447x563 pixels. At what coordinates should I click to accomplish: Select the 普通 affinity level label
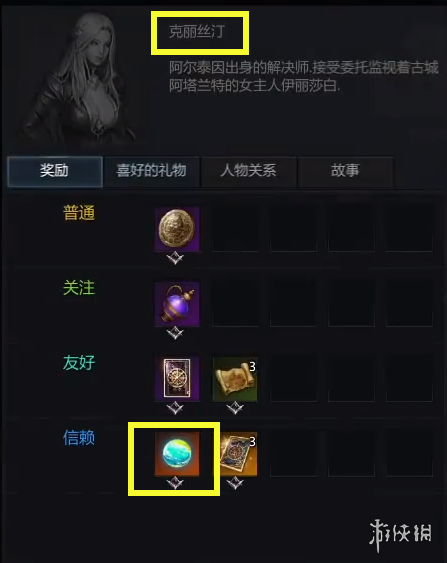pyautogui.click(x=79, y=213)
